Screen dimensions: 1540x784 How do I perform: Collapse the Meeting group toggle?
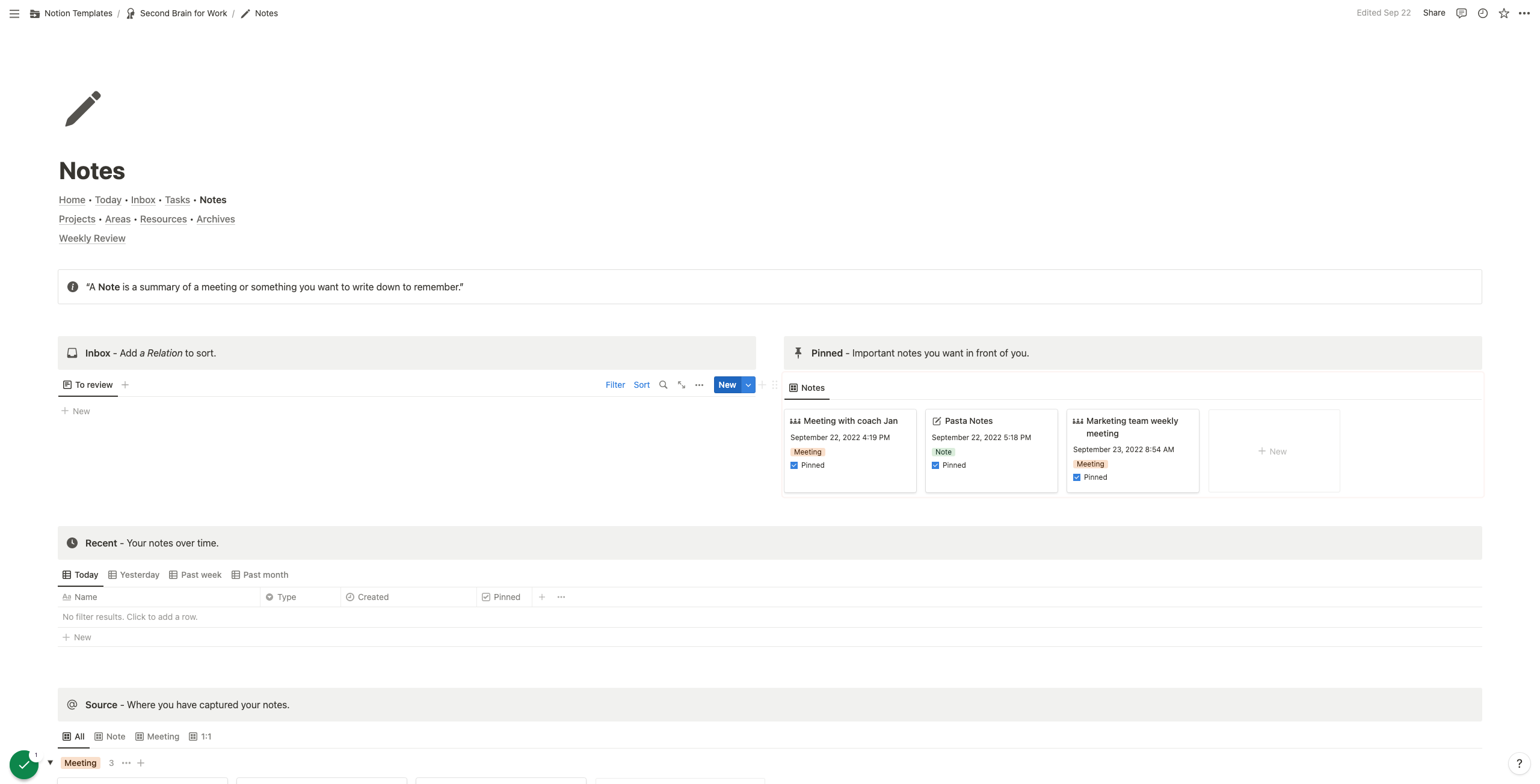[51, 763]
